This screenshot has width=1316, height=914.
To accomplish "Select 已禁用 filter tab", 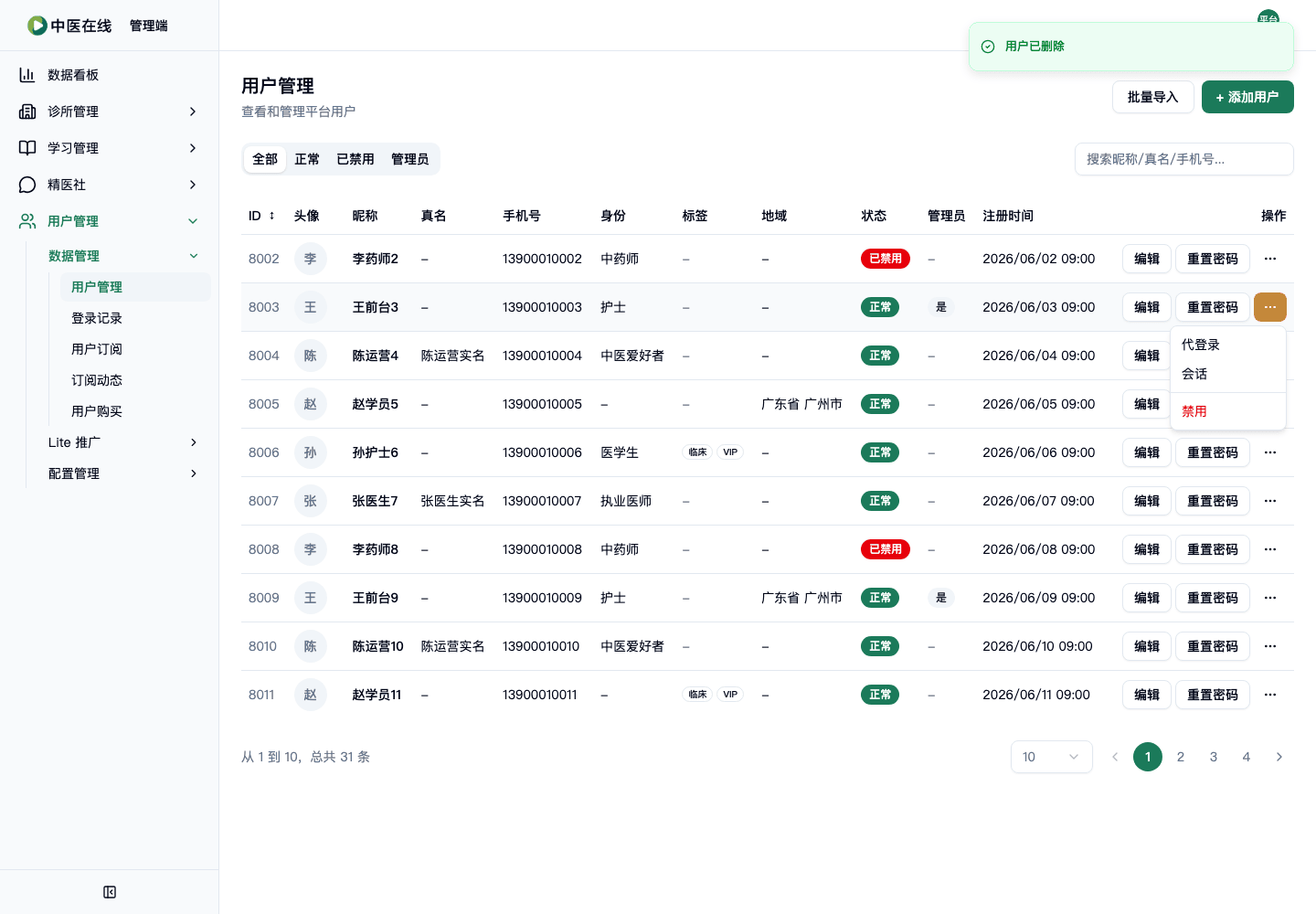I will pyautogui.click(x=356, y=159).
